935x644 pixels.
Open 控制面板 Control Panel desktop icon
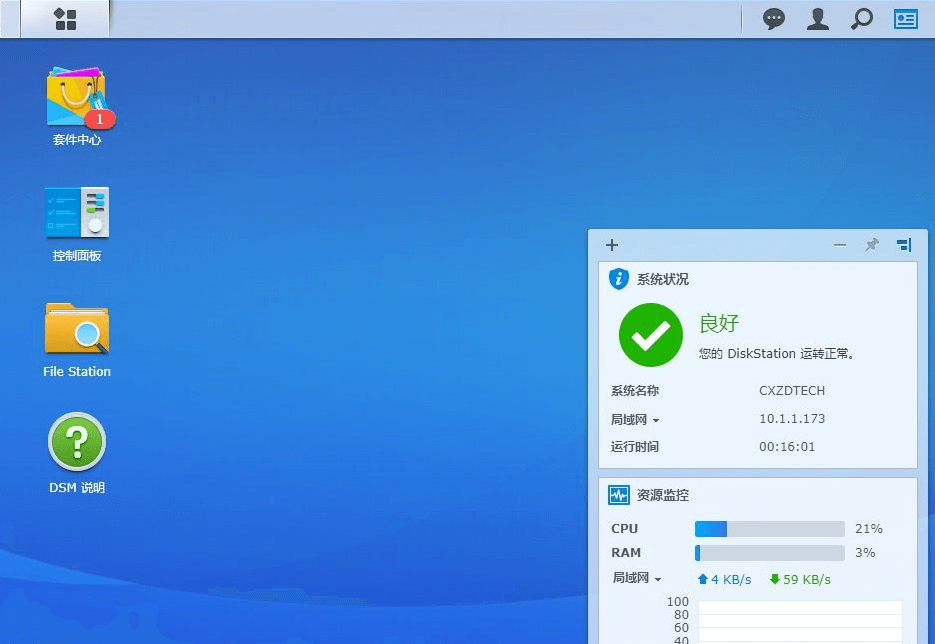click(77, 212)
